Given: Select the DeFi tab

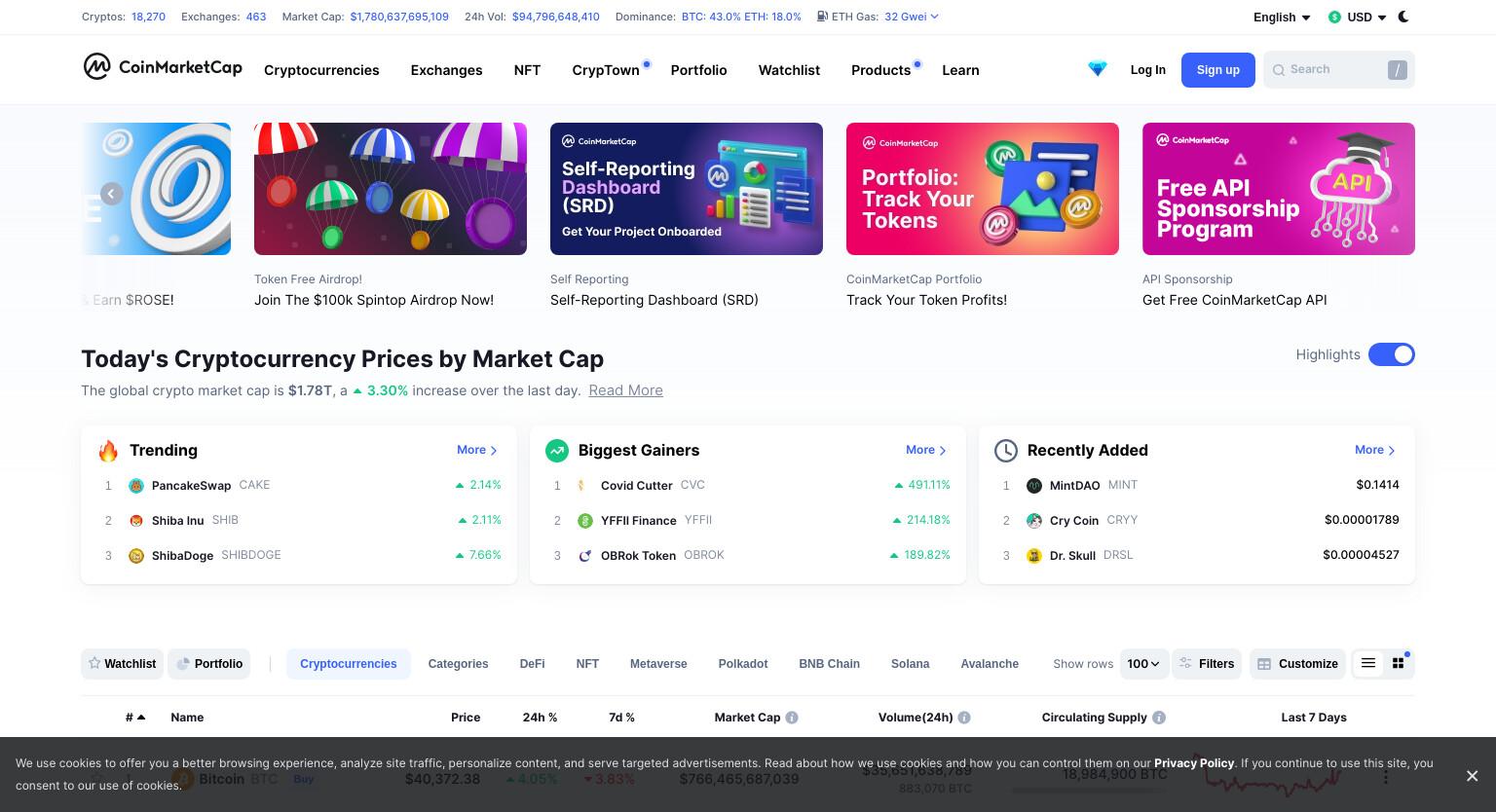Looking at the screenshot, I should tap(532, 664).
